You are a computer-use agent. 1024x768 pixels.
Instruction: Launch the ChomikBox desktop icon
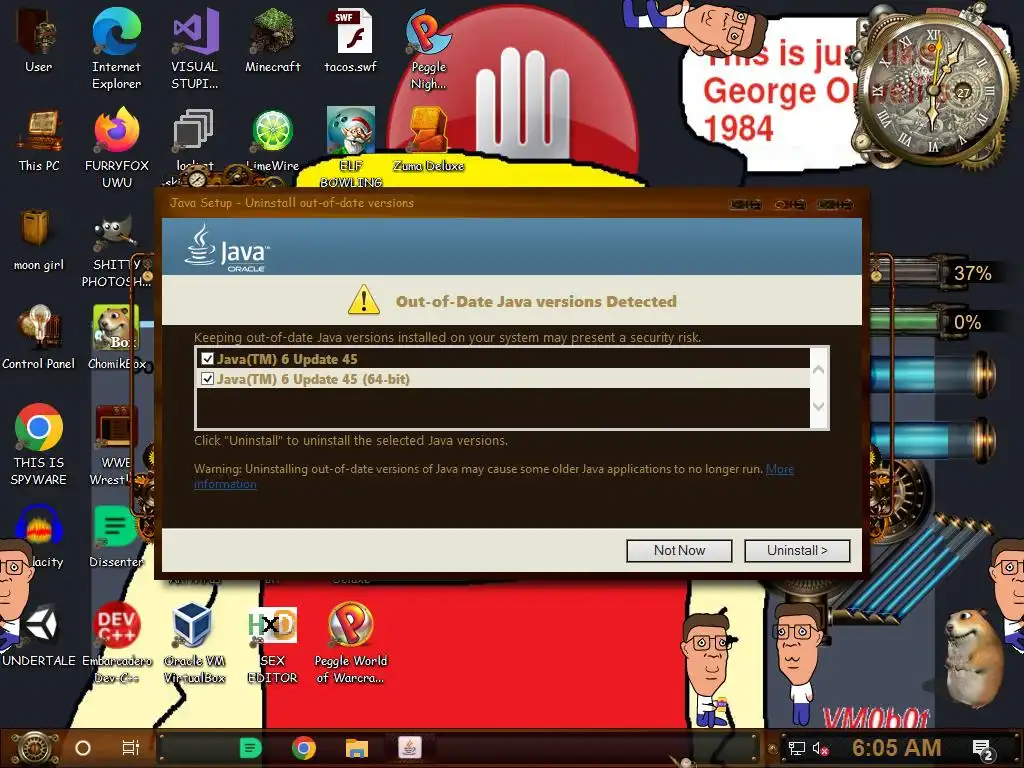tap(116, 338)
